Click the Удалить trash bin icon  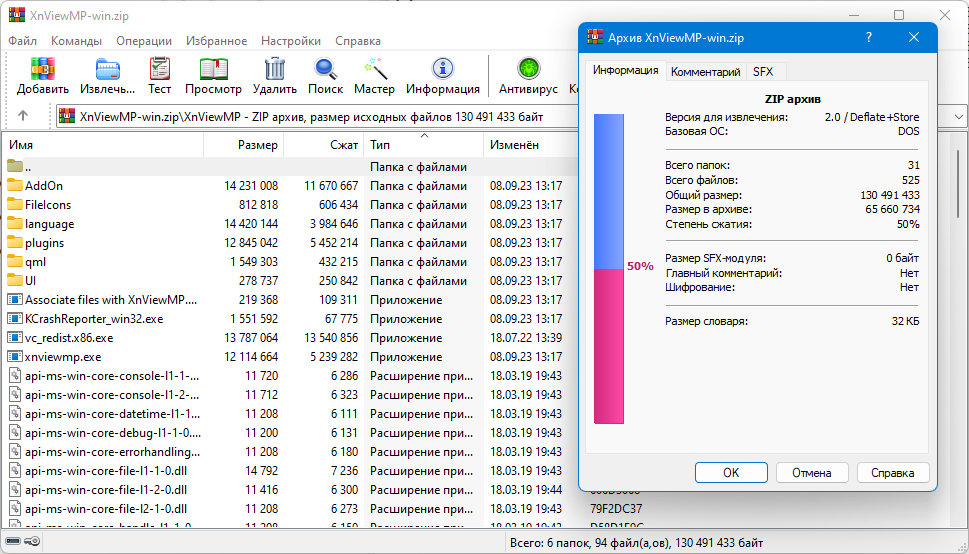pos(274,70)
